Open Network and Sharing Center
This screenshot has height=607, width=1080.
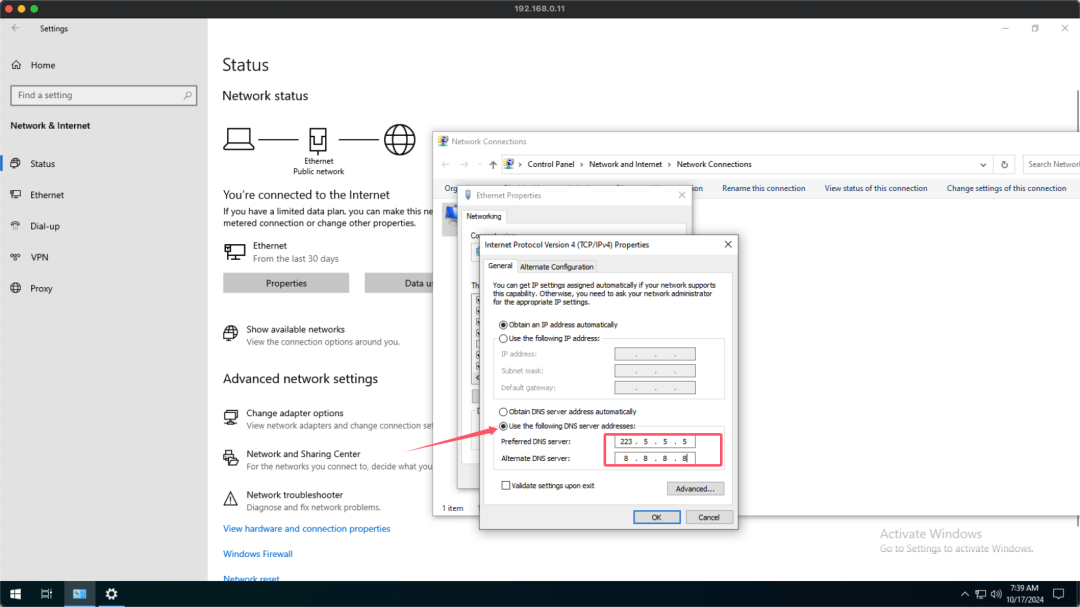[303, 453]
